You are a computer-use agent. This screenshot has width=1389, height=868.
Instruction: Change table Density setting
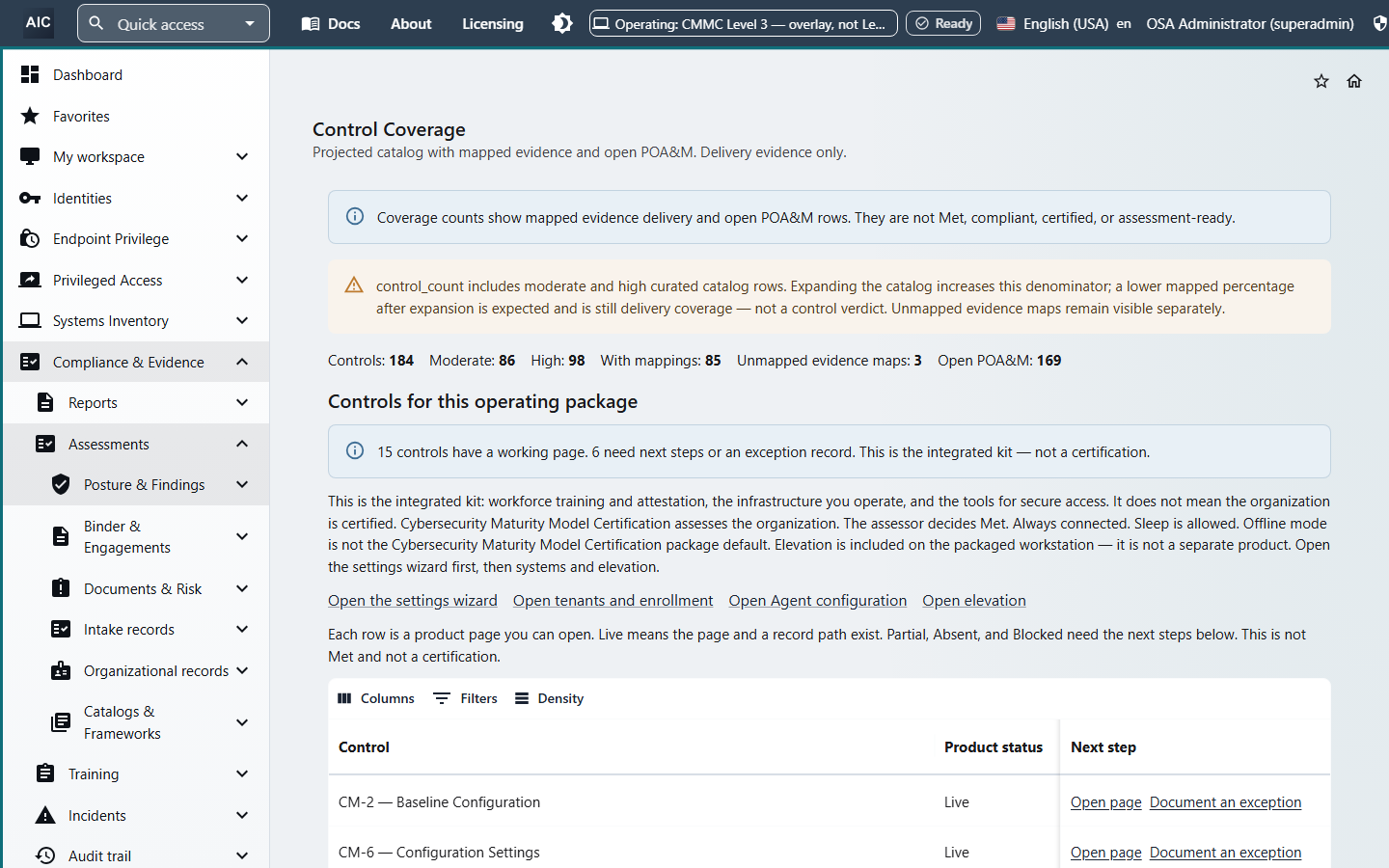549,698
